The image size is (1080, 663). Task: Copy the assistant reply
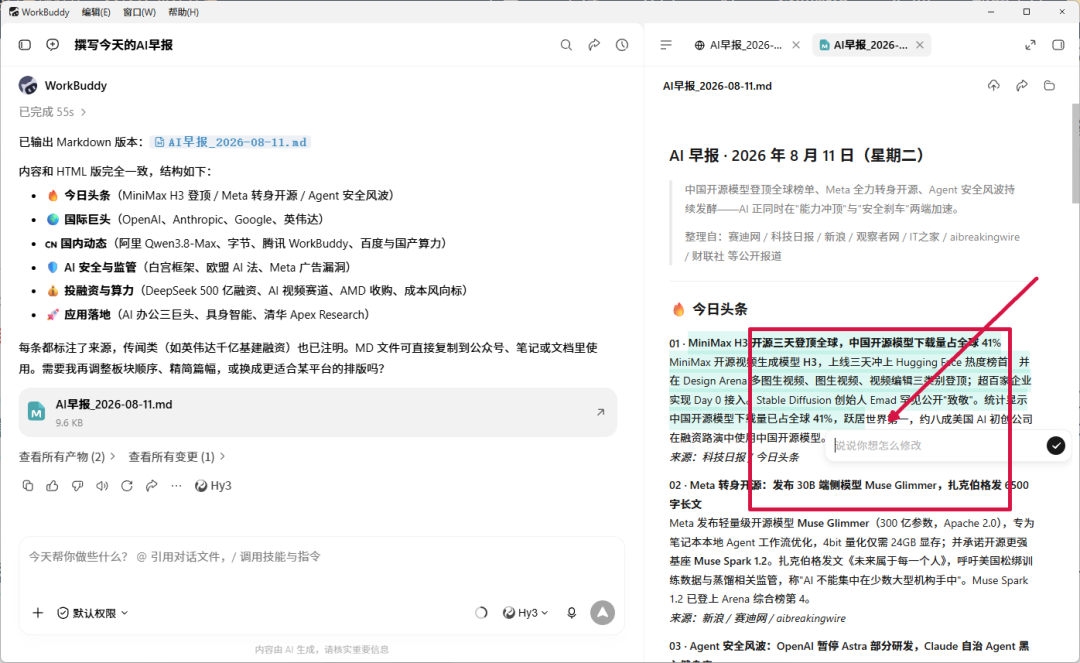pyautogui.click(x=28, y=485)
